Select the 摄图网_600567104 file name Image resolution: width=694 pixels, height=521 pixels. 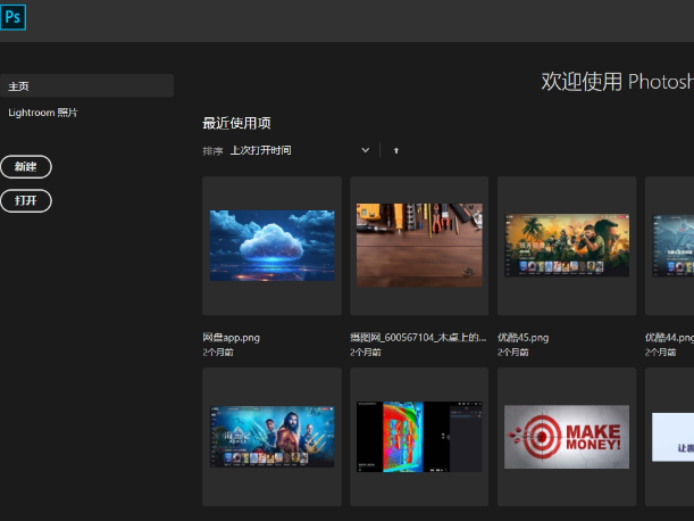tap(418, 338)
